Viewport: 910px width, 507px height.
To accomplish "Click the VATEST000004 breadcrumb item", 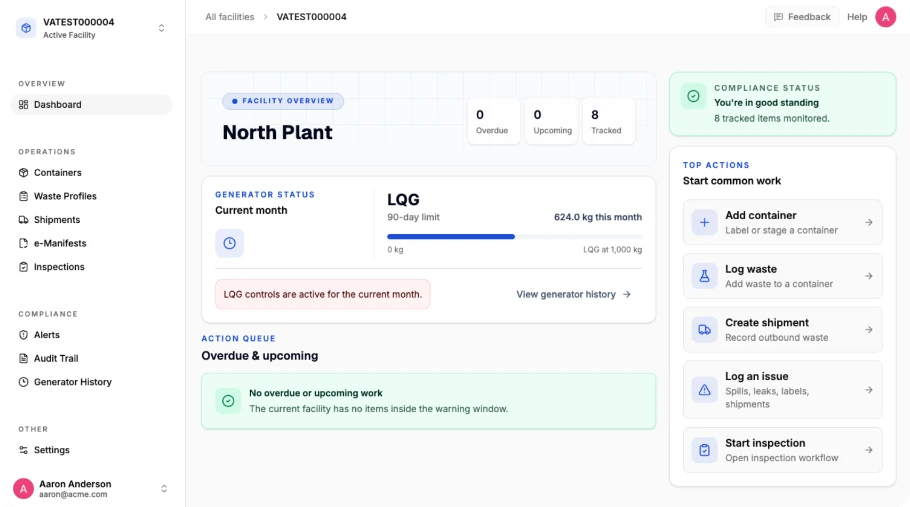I will pyautogui.click(x=312, y=17).
